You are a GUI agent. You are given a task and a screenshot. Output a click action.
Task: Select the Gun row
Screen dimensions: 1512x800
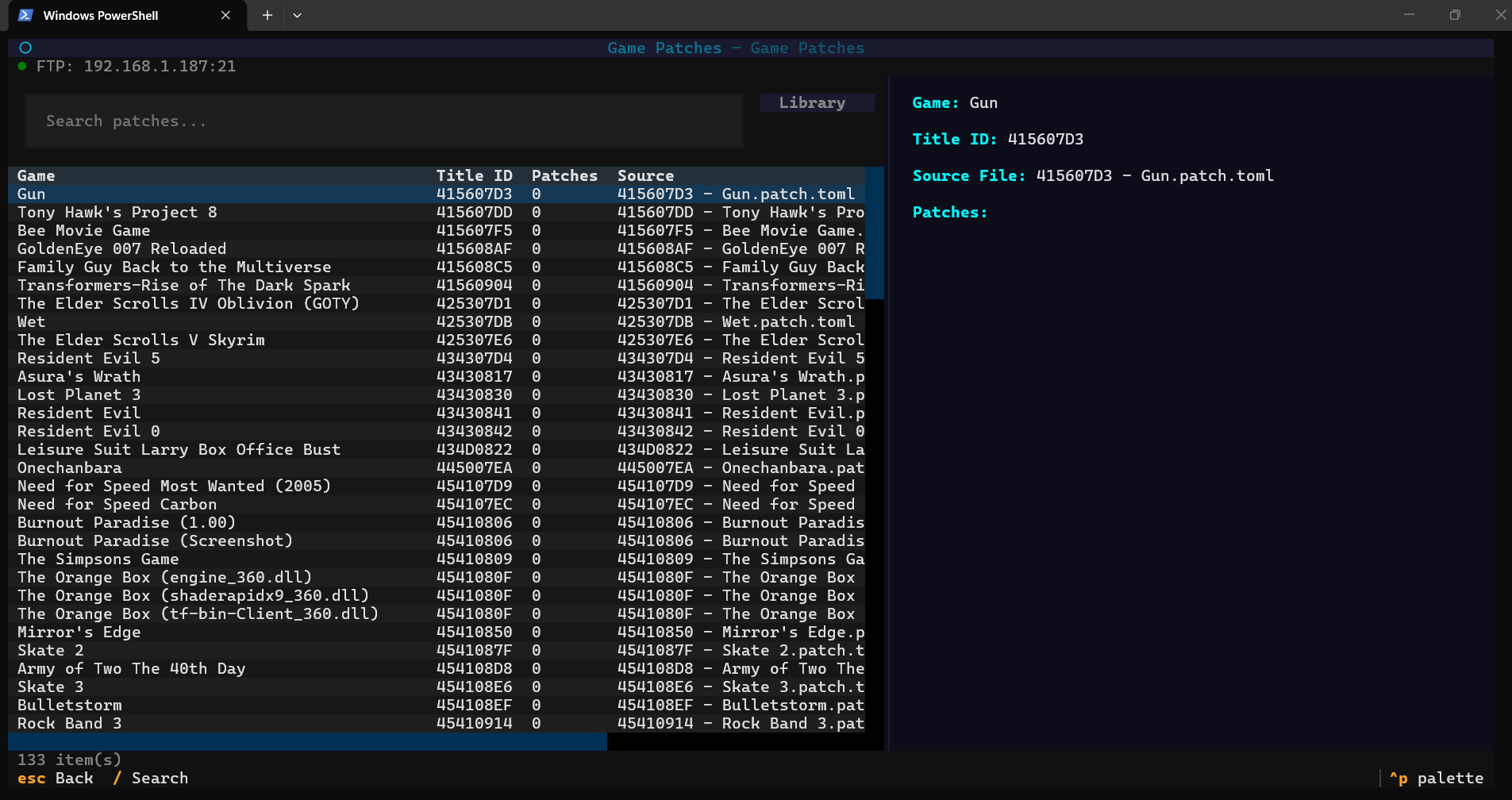click(x=437, y=194)
